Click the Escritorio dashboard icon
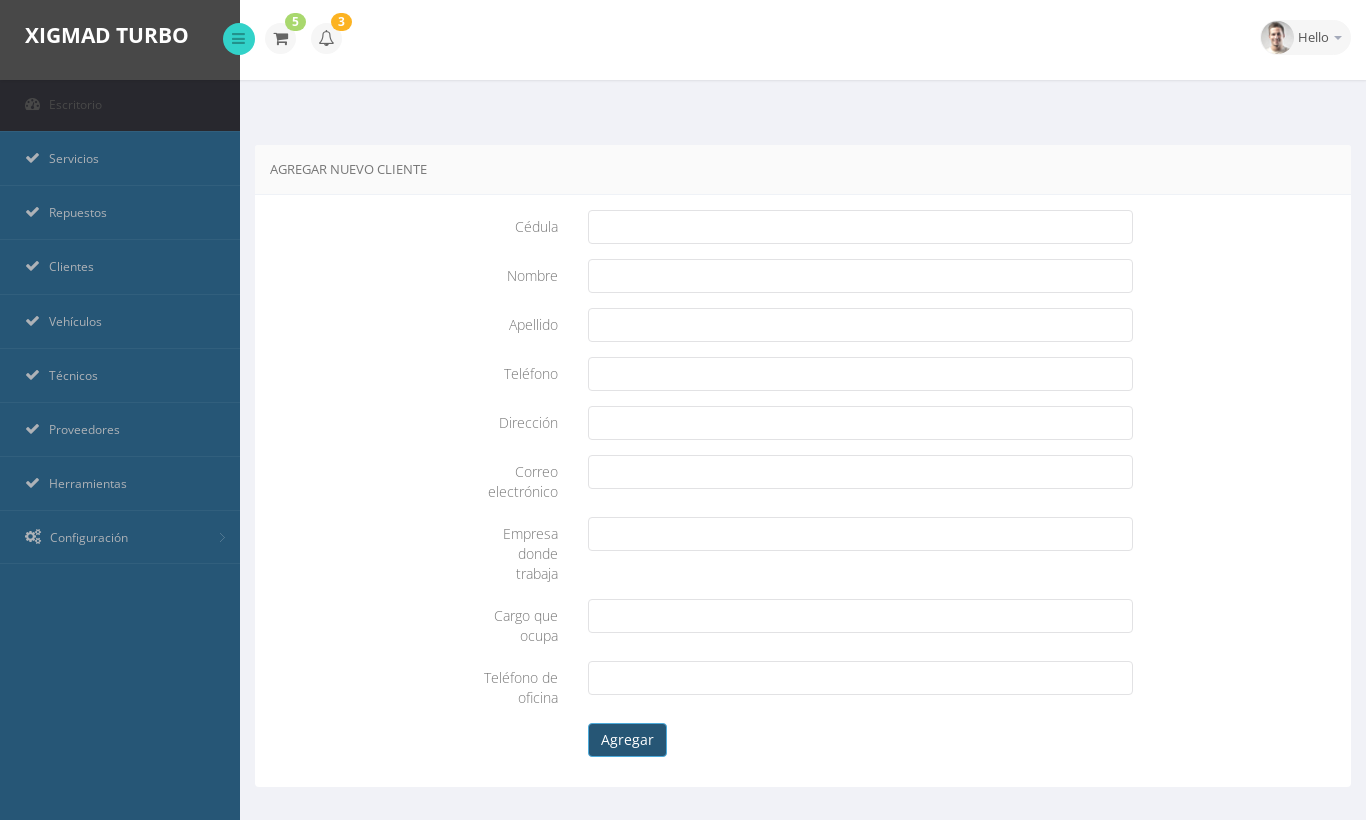 coord(32,104)
